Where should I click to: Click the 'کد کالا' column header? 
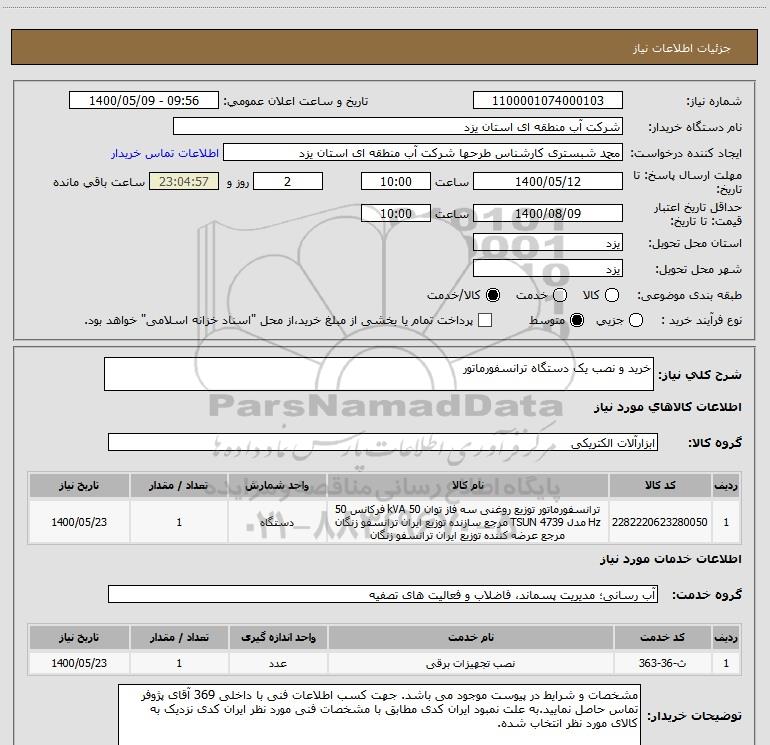[660, 485]
